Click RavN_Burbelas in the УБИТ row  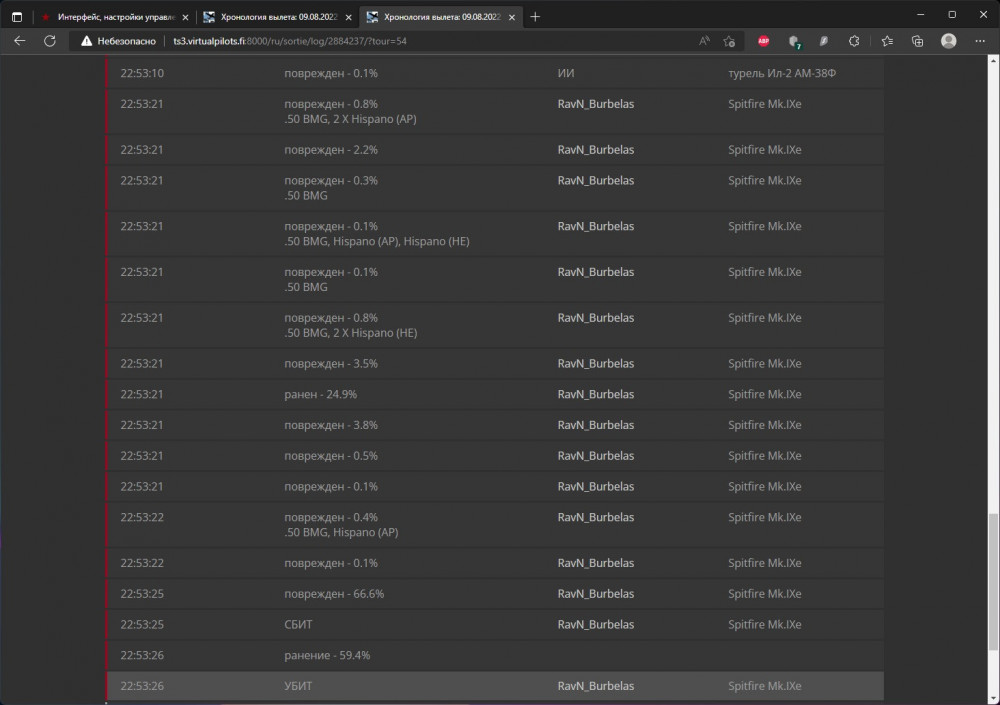595,686
